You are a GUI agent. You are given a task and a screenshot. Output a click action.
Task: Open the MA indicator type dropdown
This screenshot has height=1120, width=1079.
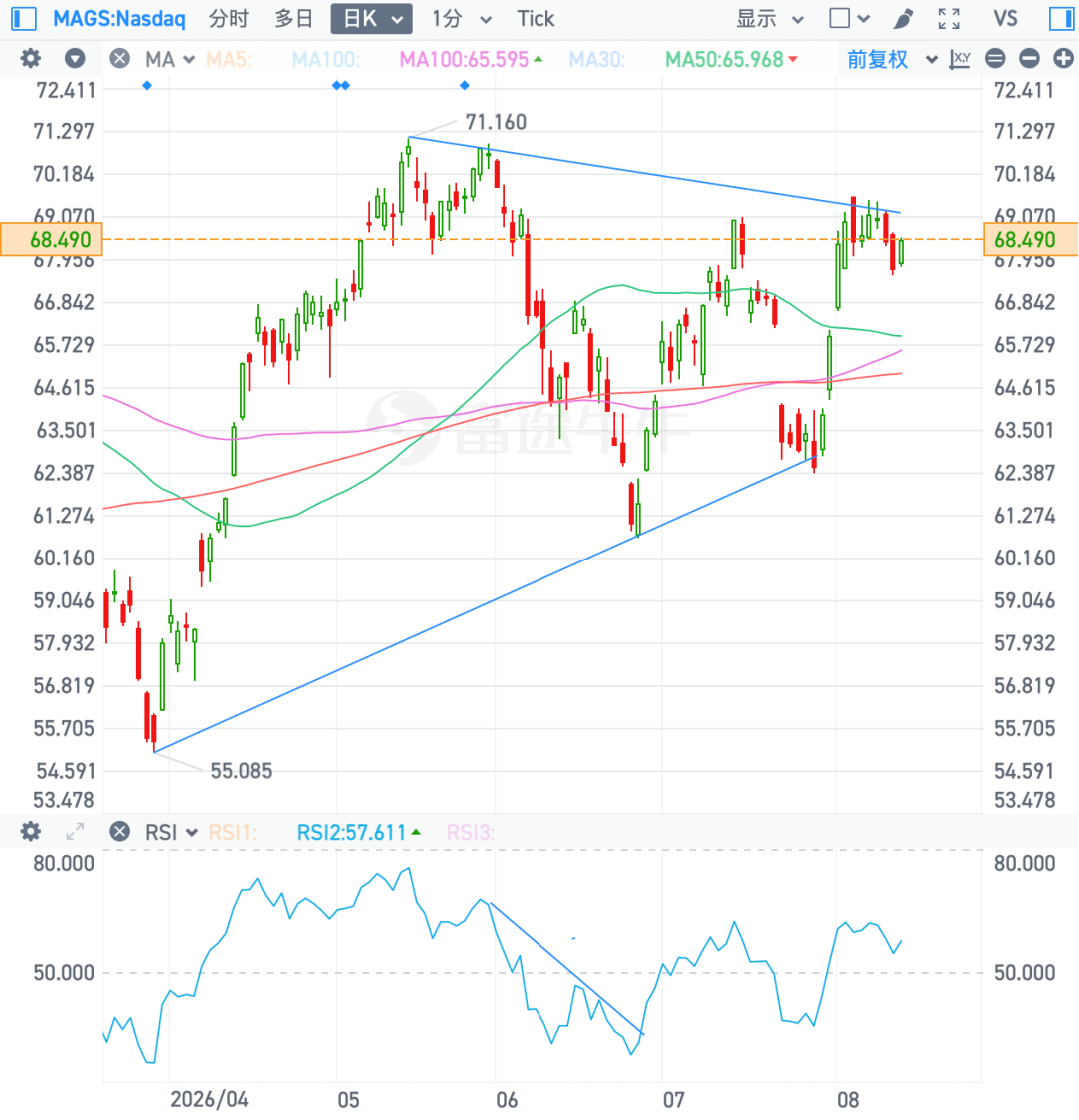pyautogui.click(x=170, y=59)
